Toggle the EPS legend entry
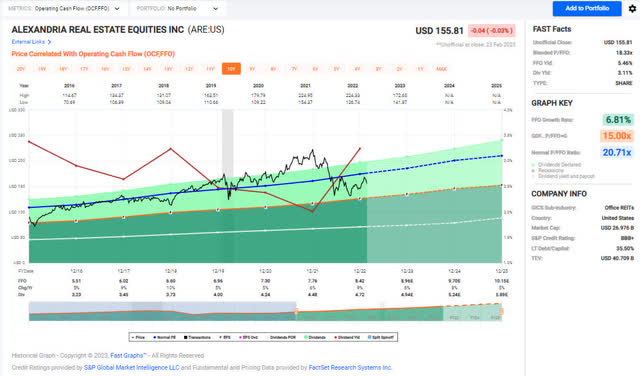 click(225, 337)
